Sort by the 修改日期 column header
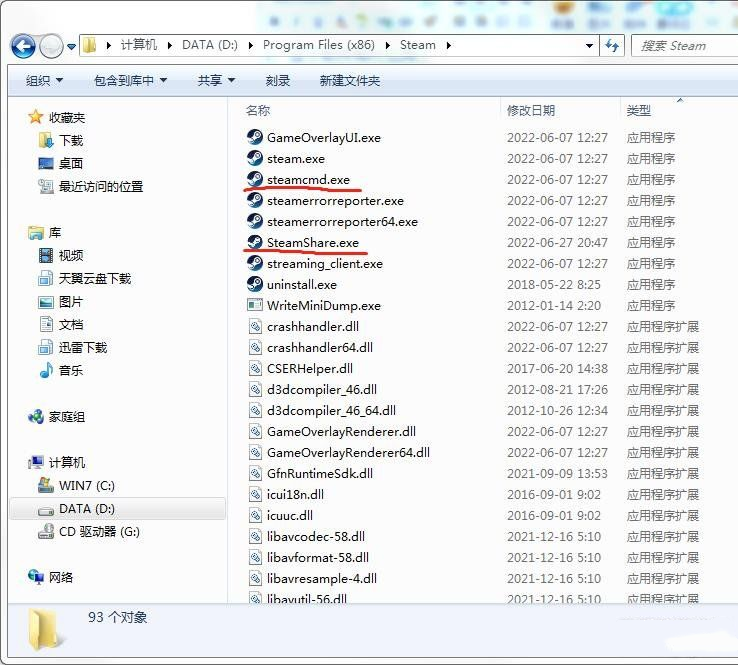738x665 pixels. 530,111
